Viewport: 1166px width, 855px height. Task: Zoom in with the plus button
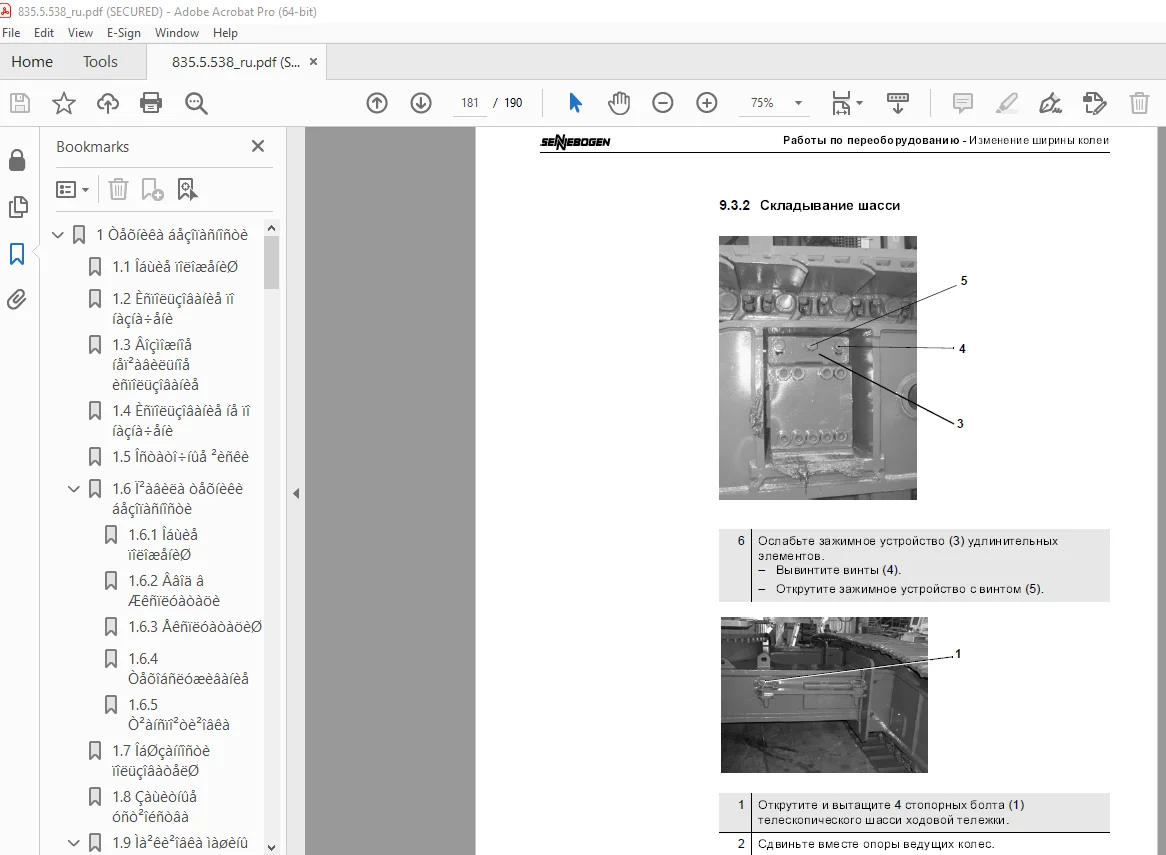click(x=706, y=103)
